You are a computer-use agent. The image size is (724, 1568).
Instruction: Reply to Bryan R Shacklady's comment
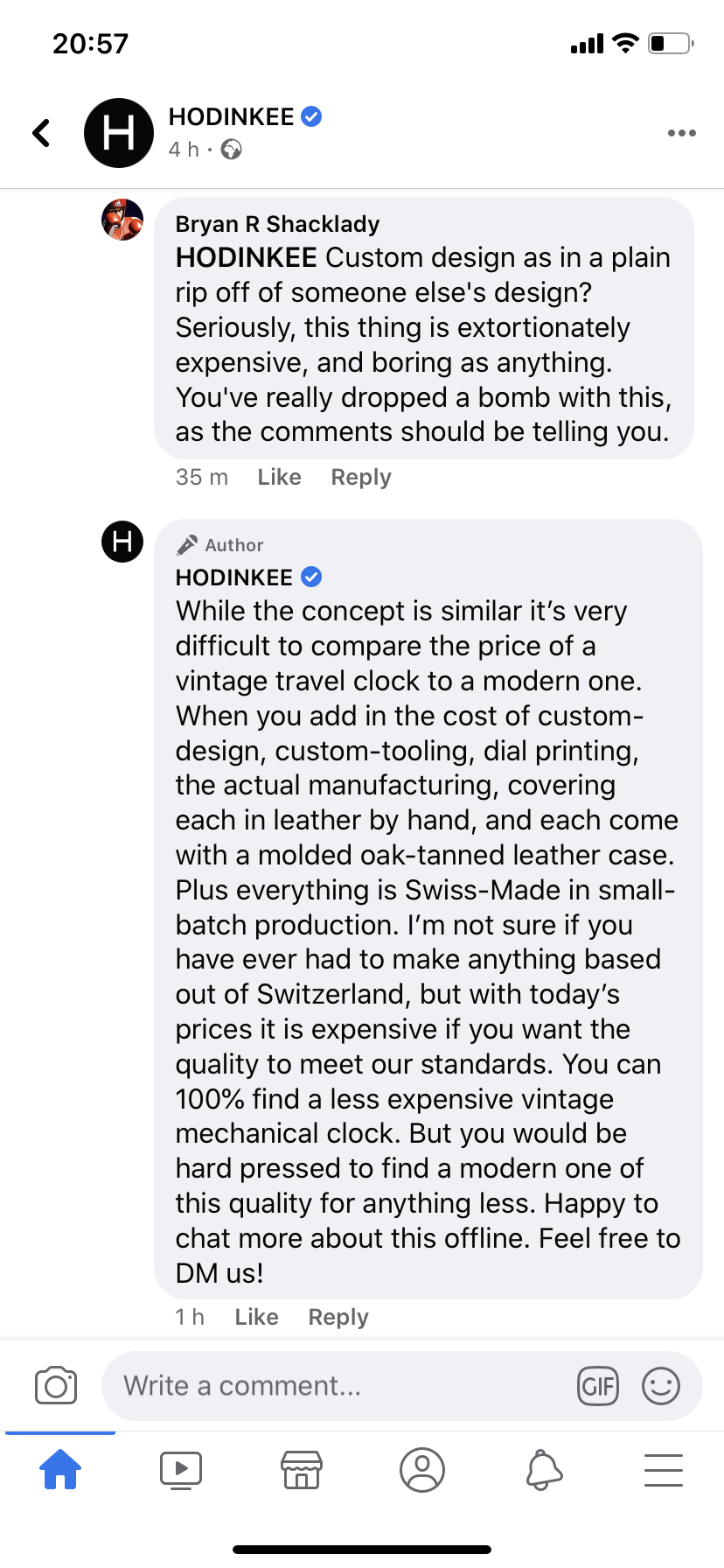point(360,477)
